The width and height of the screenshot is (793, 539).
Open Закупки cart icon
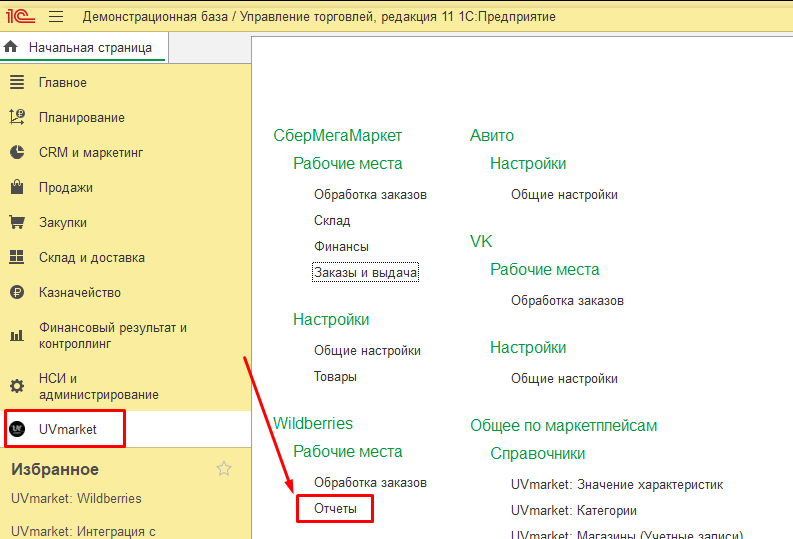point(17,222)
